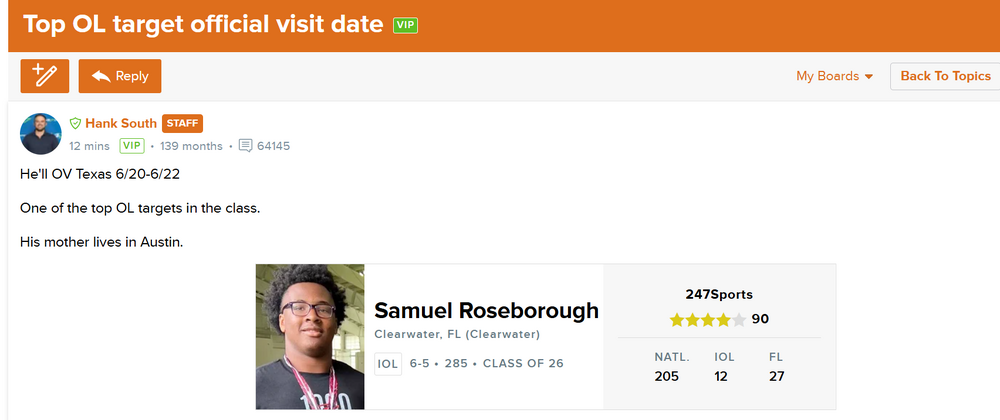The width and height of the screenshot is (1000, 420).
Task: Click the VIP badge in thread title
Action: 405,24
